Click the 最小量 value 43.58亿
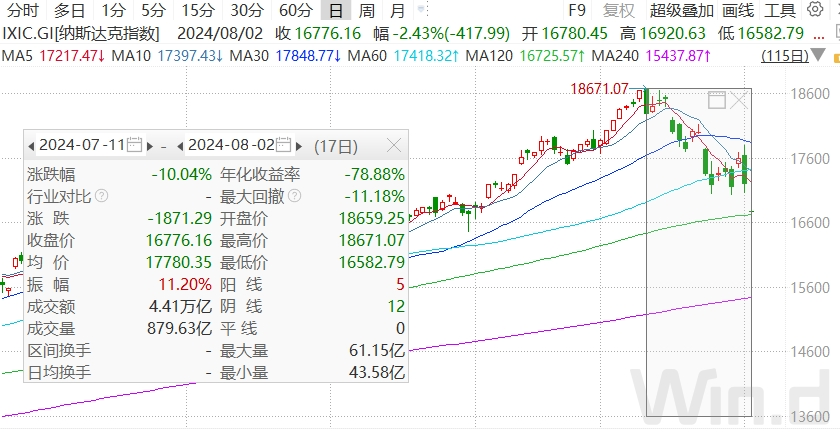Image resolution: width=840 pixels, height=435 pixels. pyautogui.click(x=376, y=372)
